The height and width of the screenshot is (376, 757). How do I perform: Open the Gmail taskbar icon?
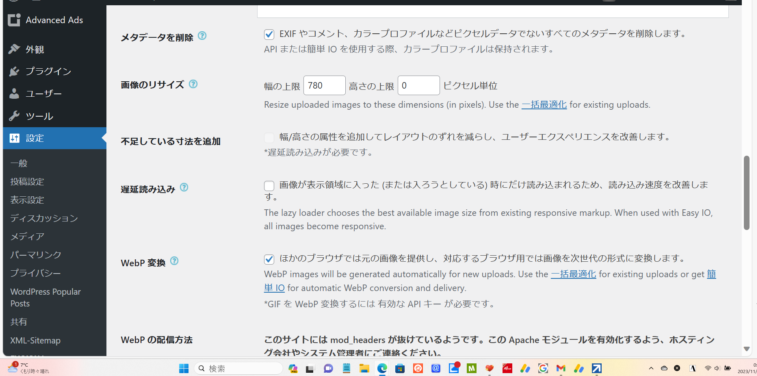point(561,368)
